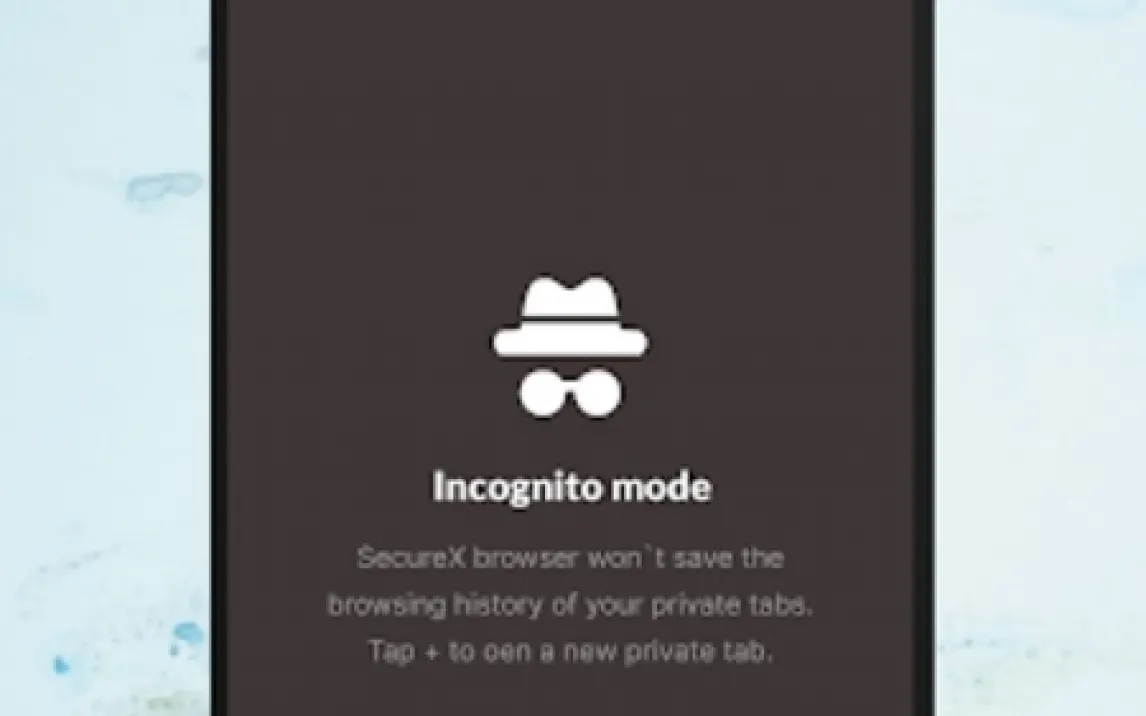Viewport: 1146px width, 716px height.
Task: Click "Tap + to open a new private tab."
Action: point(569,651)
